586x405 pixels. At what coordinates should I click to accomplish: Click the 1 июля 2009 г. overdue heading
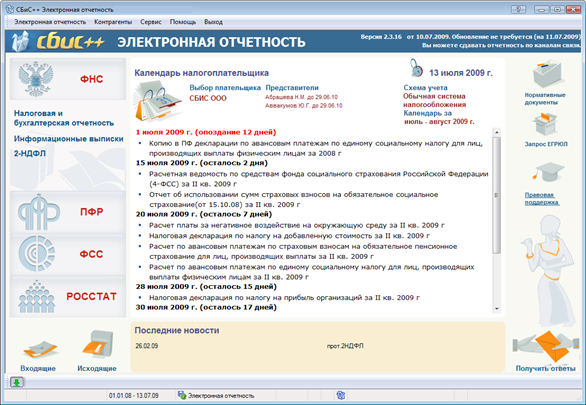pyautogui.click(x=206, y=132)
